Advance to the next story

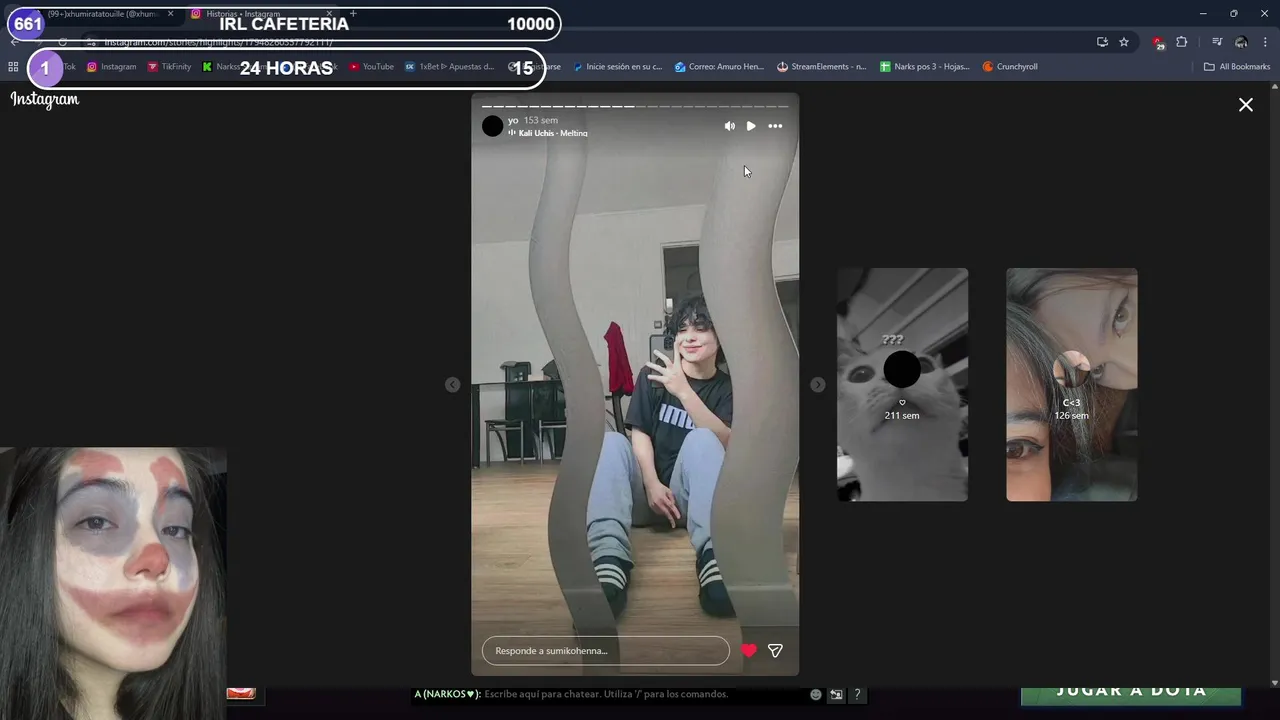(x=818, y=385)
